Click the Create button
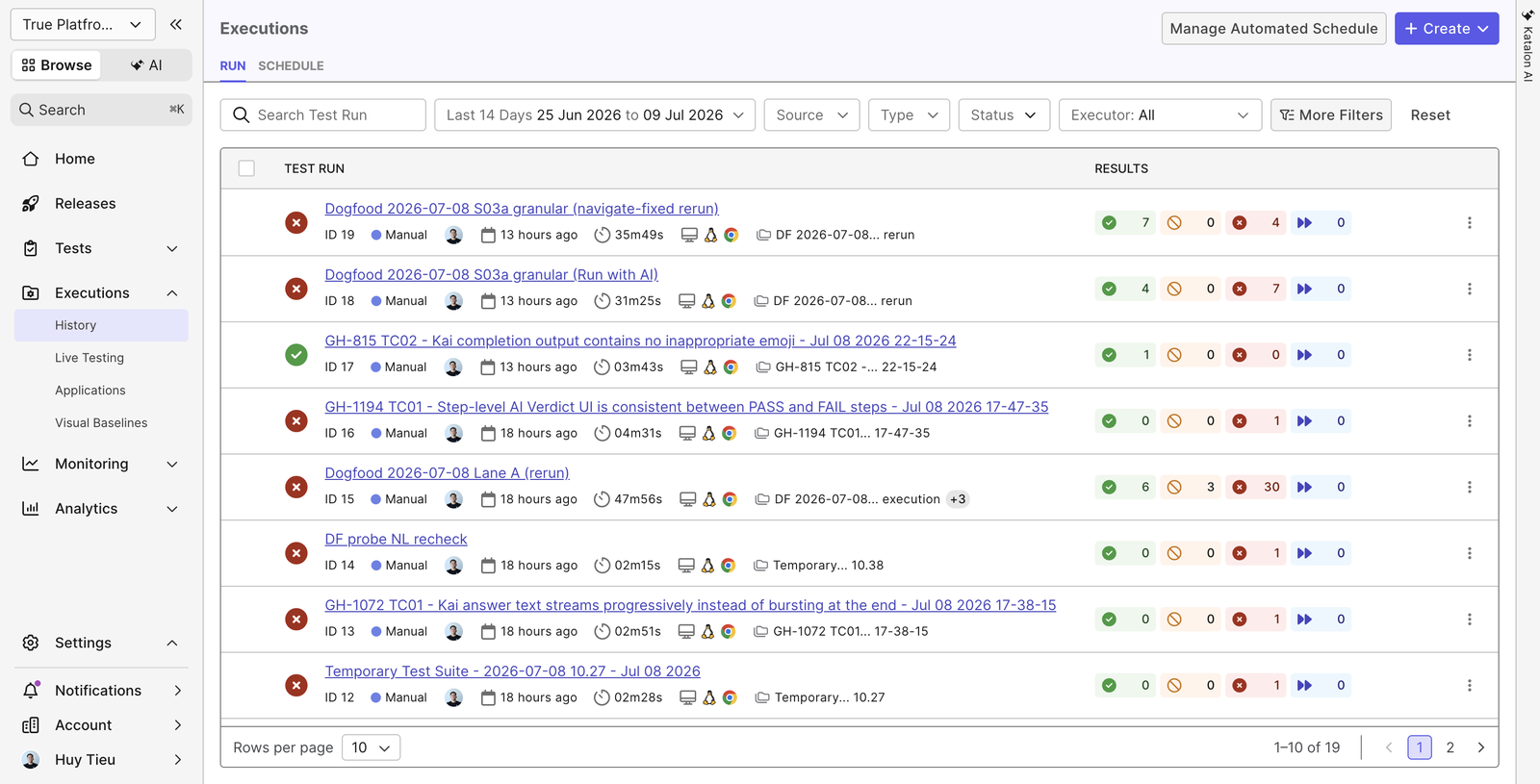This screenshot has width=1540, height=784. pos(1447,29)
